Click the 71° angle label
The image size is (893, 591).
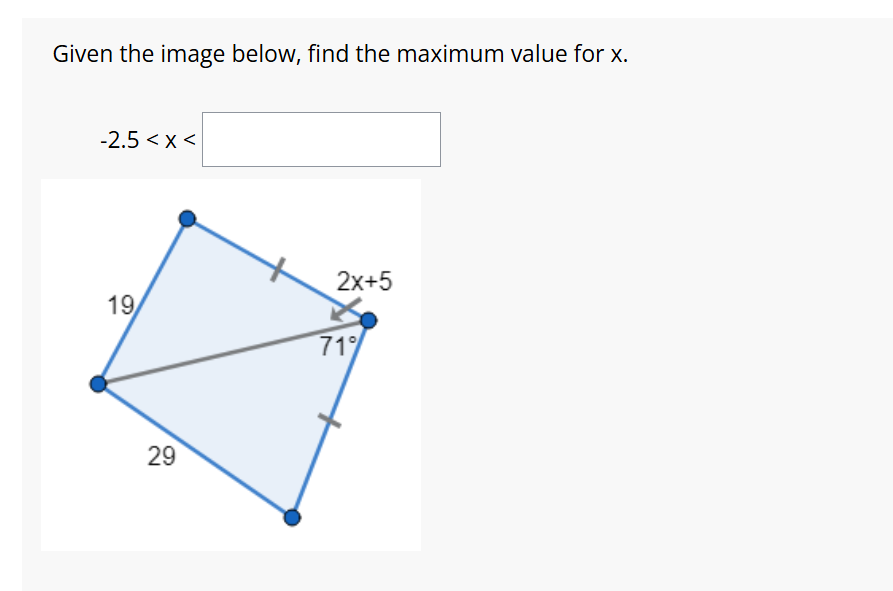337,347
